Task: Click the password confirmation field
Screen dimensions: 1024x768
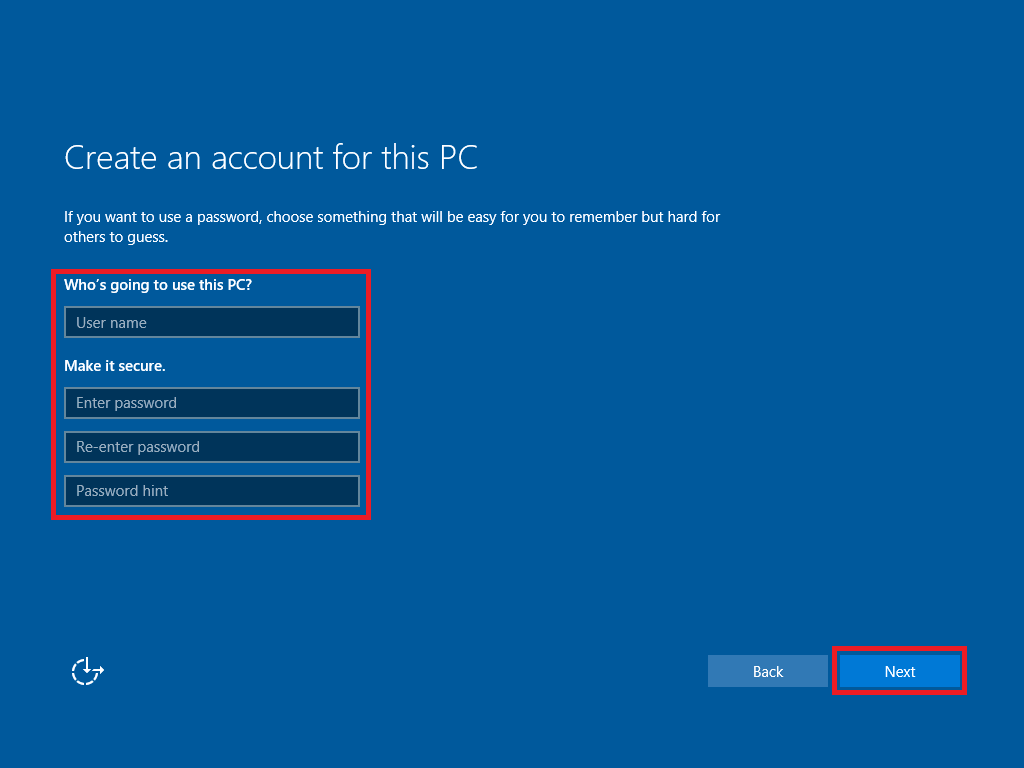Action: (x=211, y=447)
